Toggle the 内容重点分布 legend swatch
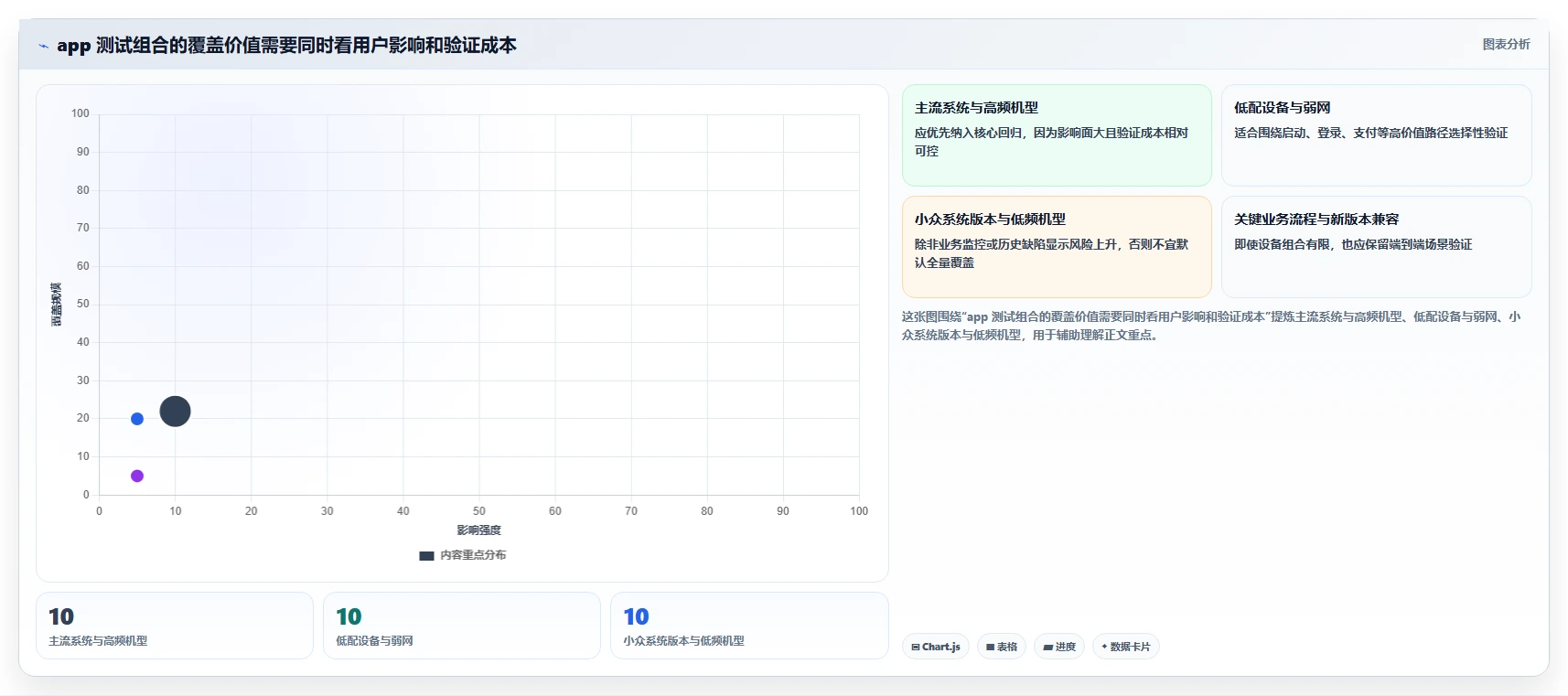The width and height of the screenshot is (1568, 696). (x=426, y=555)
